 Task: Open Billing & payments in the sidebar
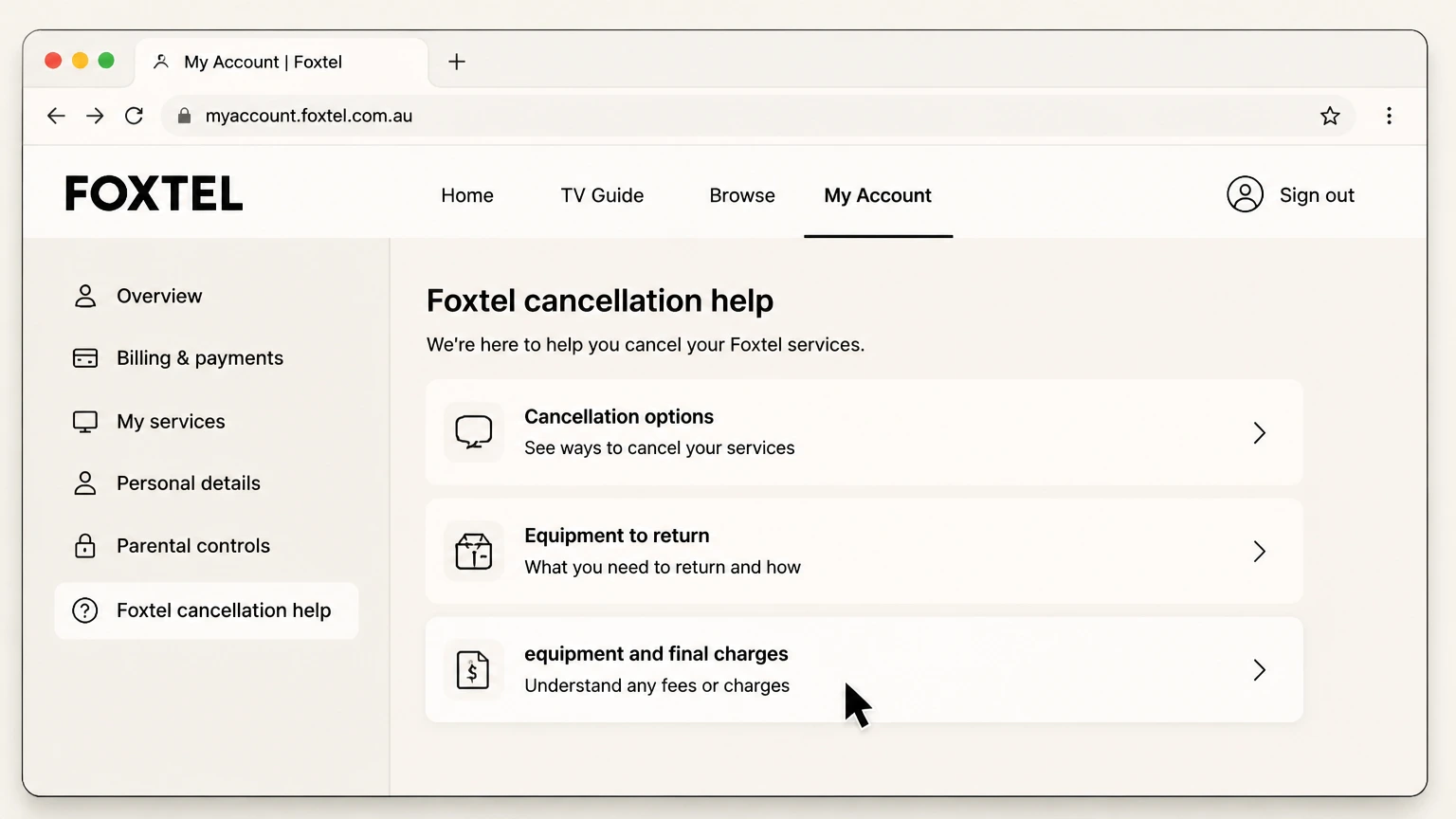[x=200, y=358]
